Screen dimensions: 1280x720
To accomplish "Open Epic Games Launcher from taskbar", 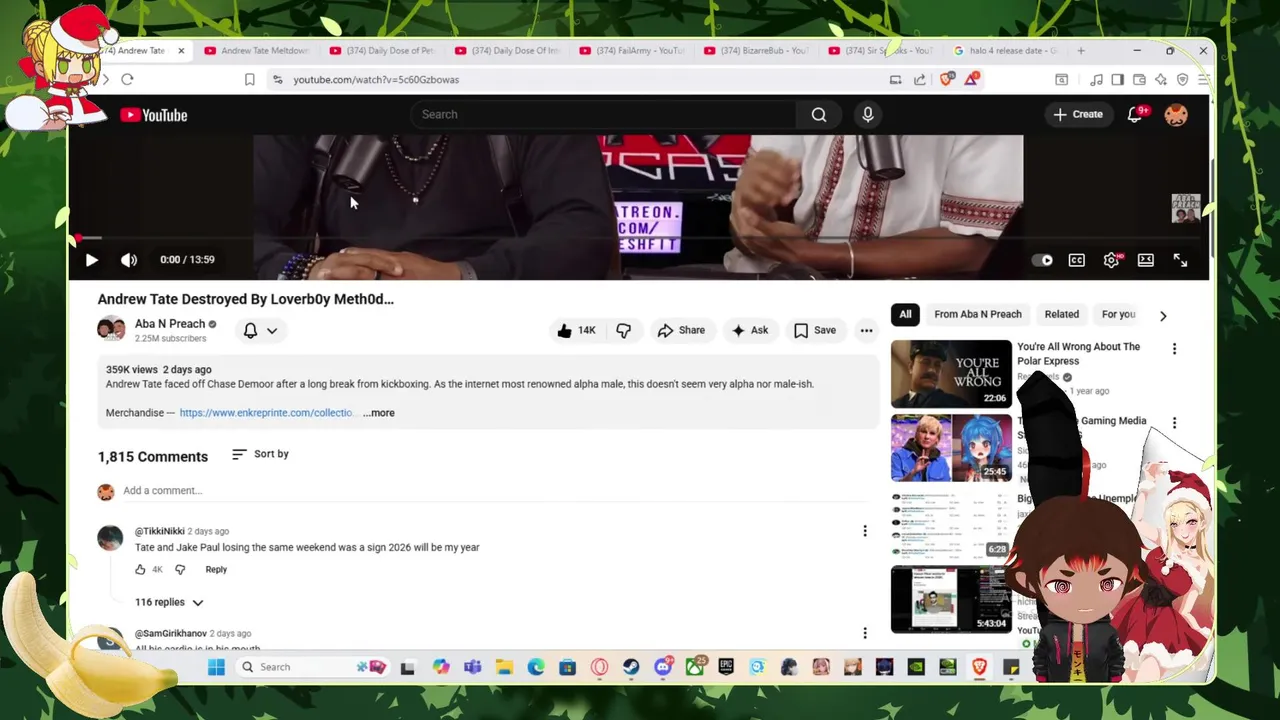I will coord(726,667).
